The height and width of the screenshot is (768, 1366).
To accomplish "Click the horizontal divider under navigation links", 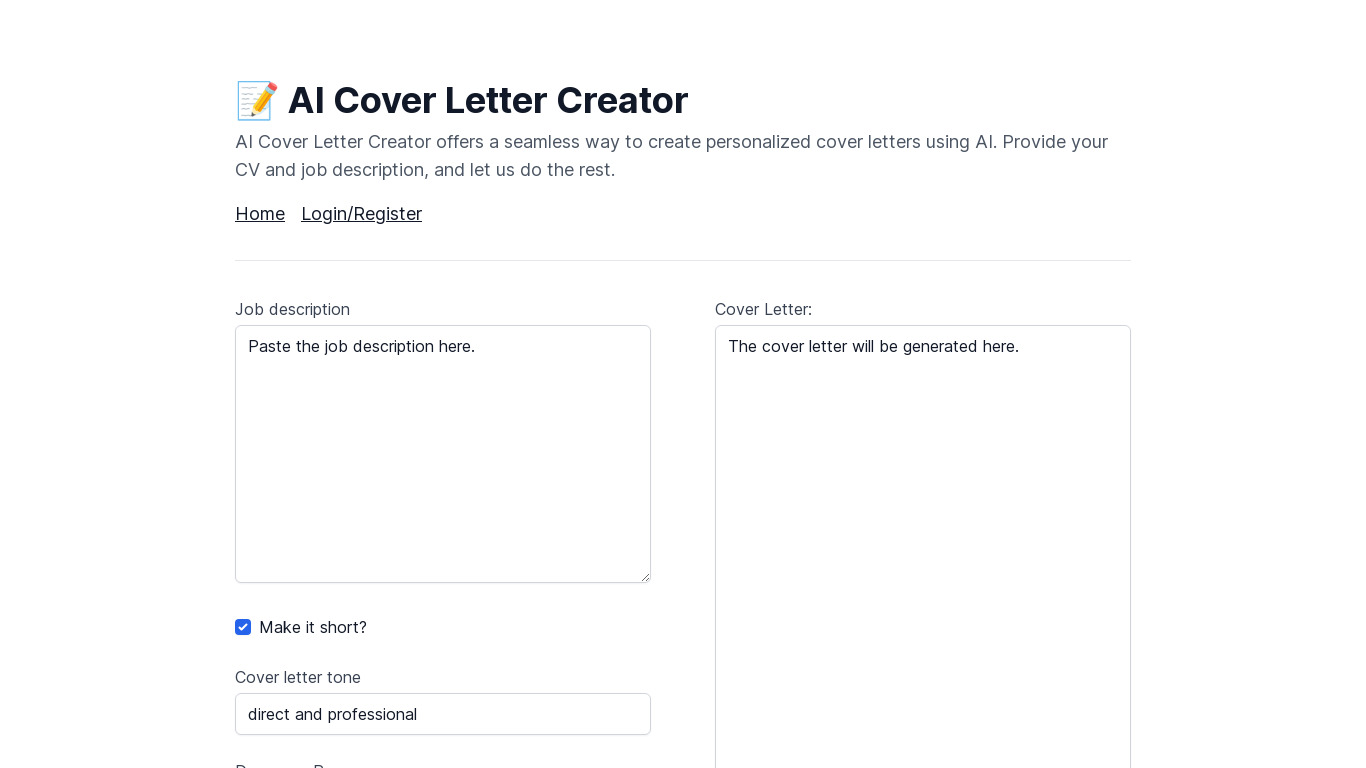I will click(683, 260).
